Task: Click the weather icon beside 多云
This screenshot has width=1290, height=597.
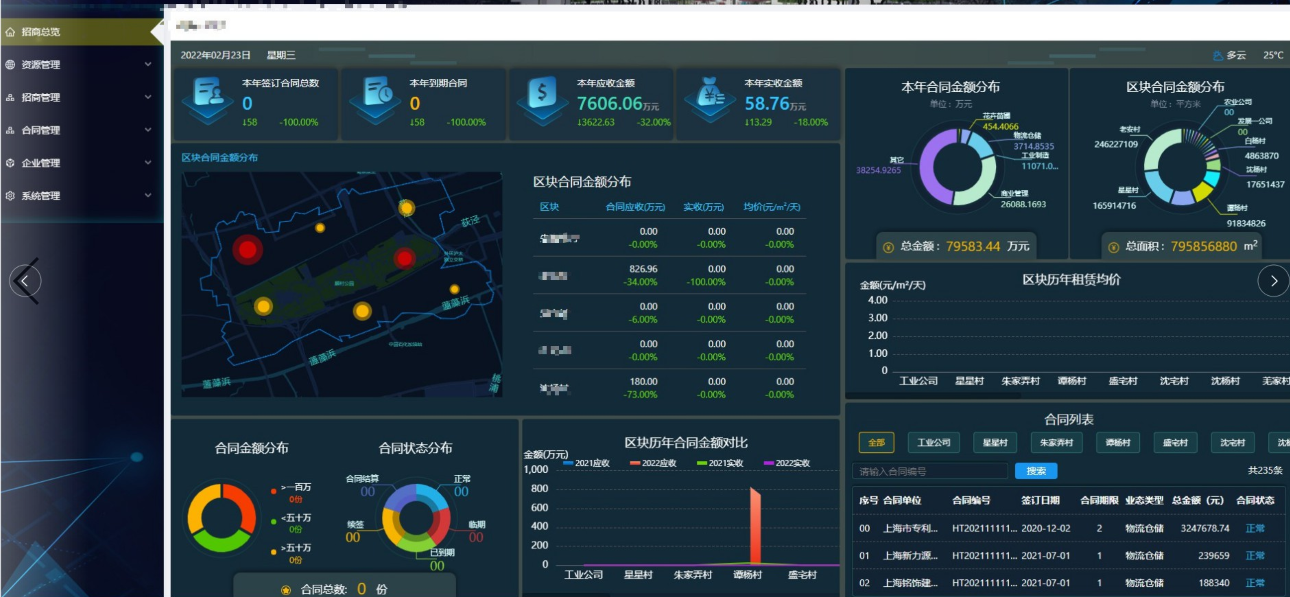Action: click(1217, 56)
